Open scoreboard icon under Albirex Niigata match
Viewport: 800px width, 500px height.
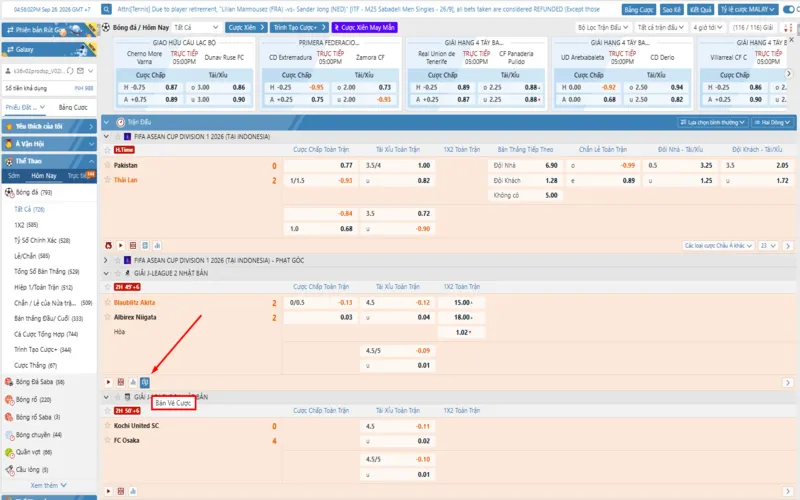[121, 382]
